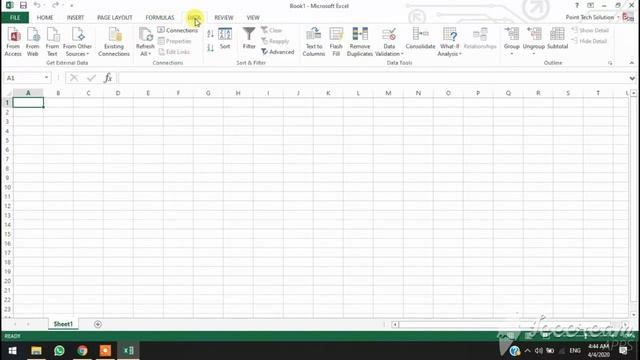
Task: Click Consolidate tool
Action: click(420, 38)
